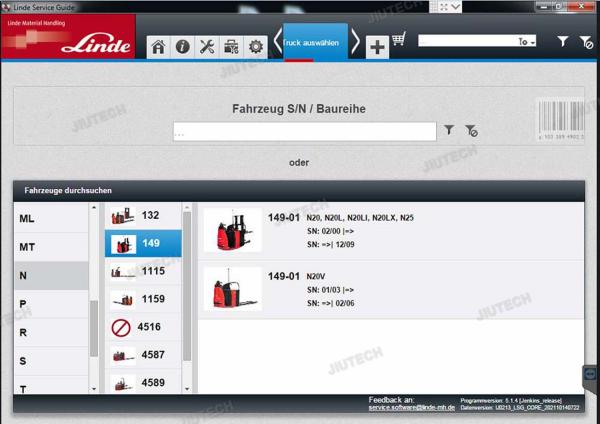This screenshot has height=424, width=600.
Task: Open the Info icon in toolbar
Action: coord(183,47)
